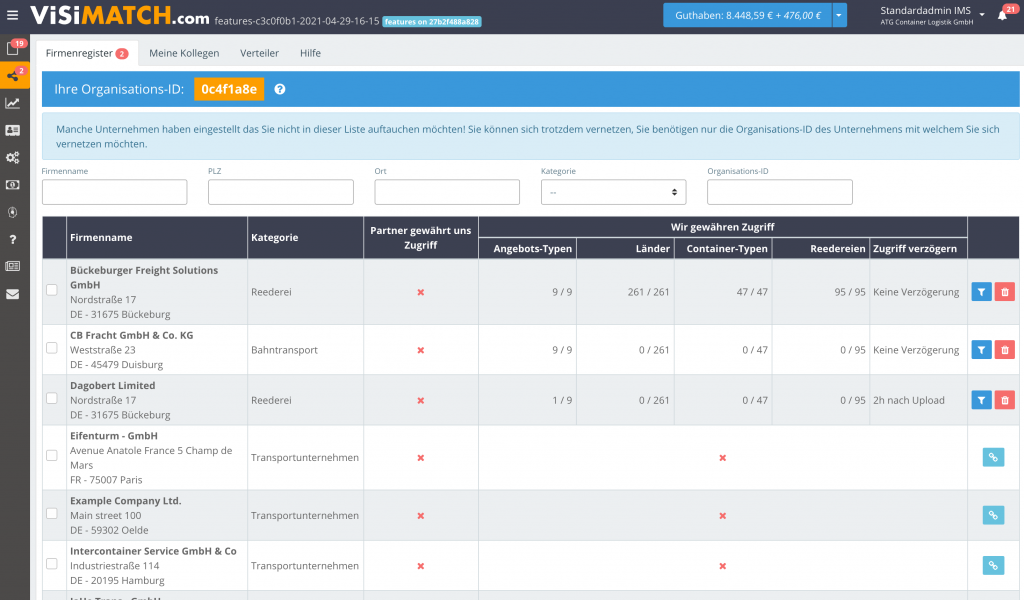Image resolution: width=1024 pixels, height=600 pixels.
Task: Expand the Guthaben dropdown arrow
Action: [839, 15]
